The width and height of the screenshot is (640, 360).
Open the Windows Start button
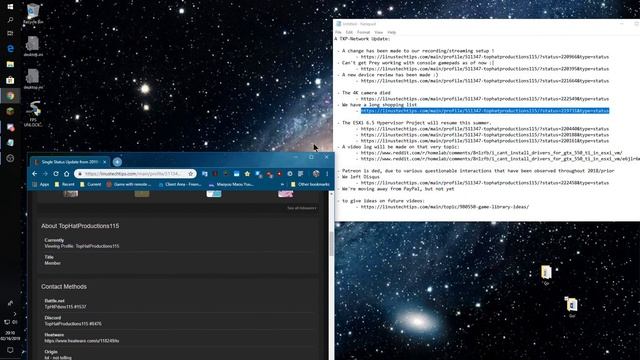coord(10,6)
